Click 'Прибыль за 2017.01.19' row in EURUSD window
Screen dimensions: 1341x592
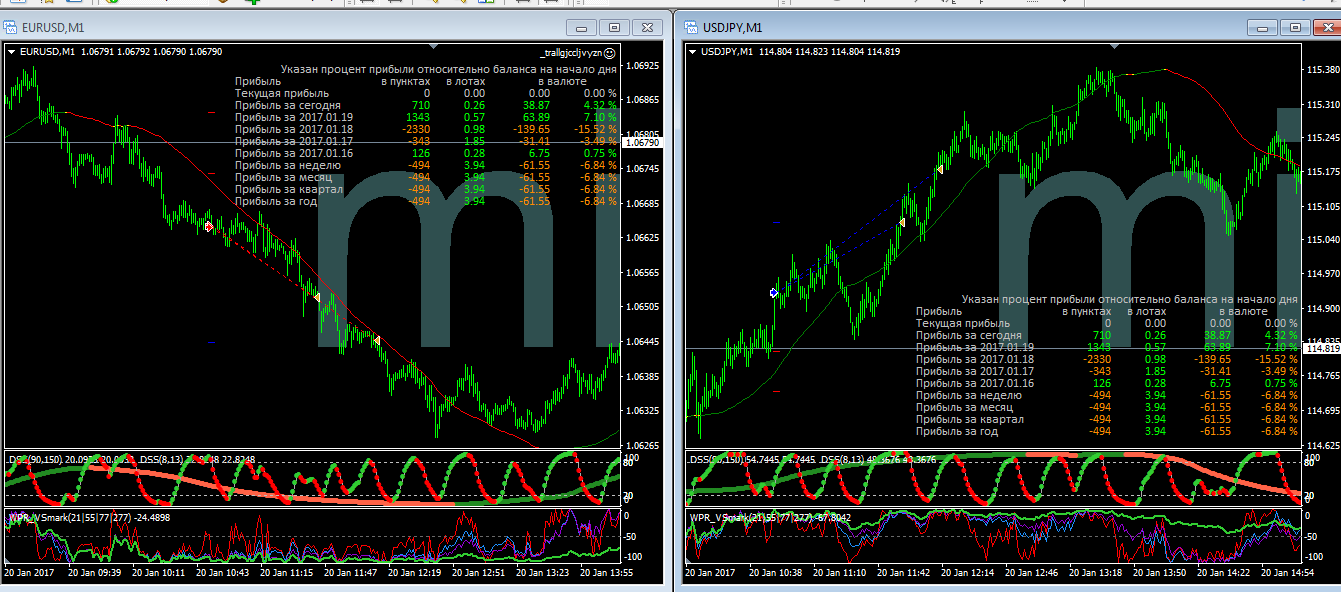coord(426,117)
